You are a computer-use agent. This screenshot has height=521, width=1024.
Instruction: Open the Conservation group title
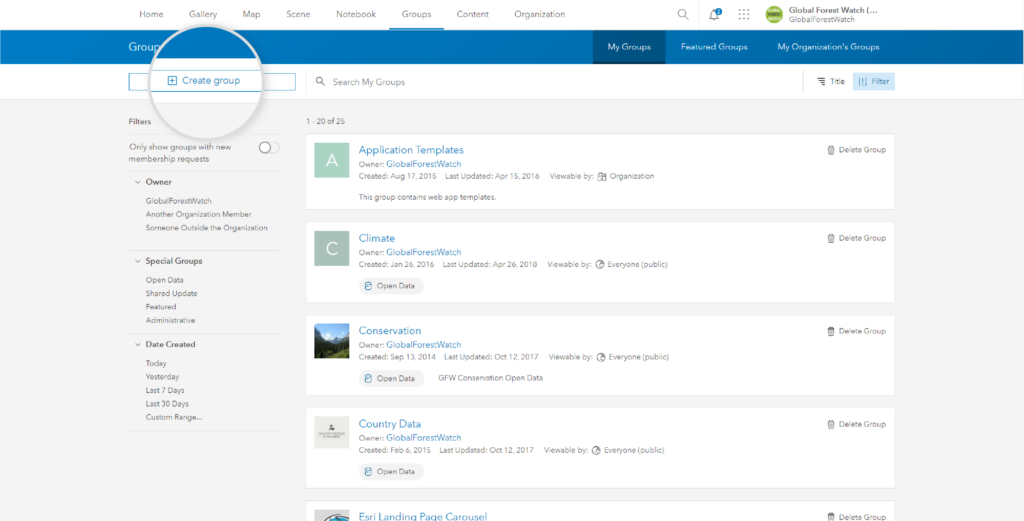click(x=390, y=331)
